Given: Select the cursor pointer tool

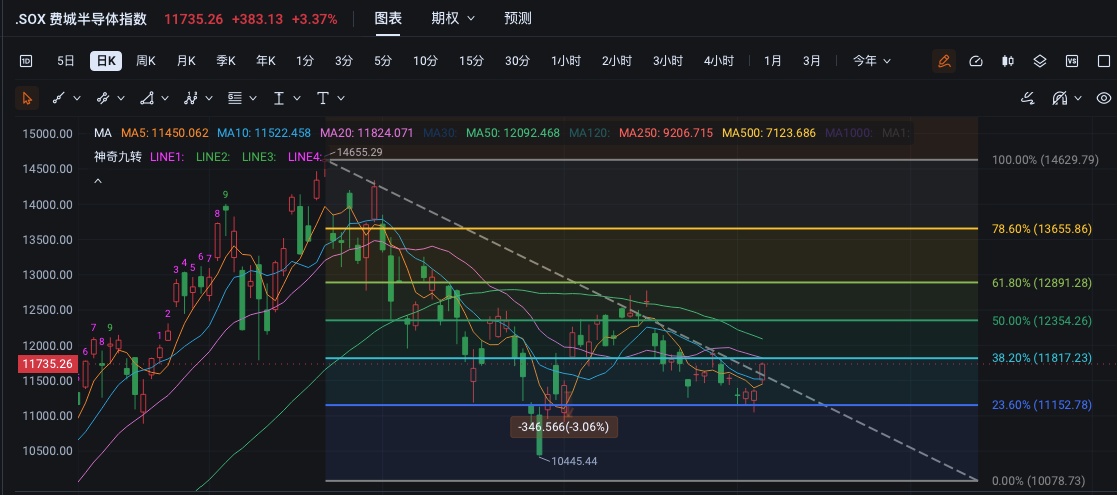Looking at the screenshot, I should click(27, 98).
